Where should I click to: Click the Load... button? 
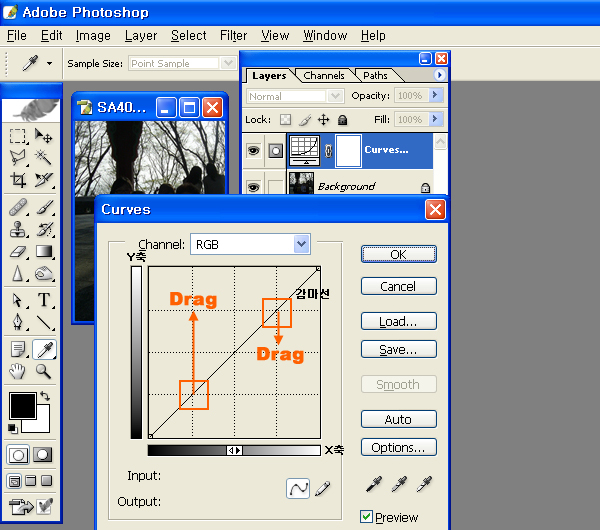point(398,321)
